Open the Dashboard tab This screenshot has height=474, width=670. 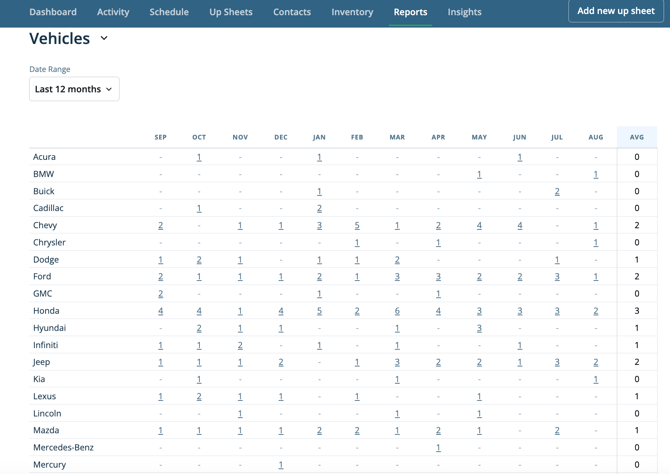53,12
